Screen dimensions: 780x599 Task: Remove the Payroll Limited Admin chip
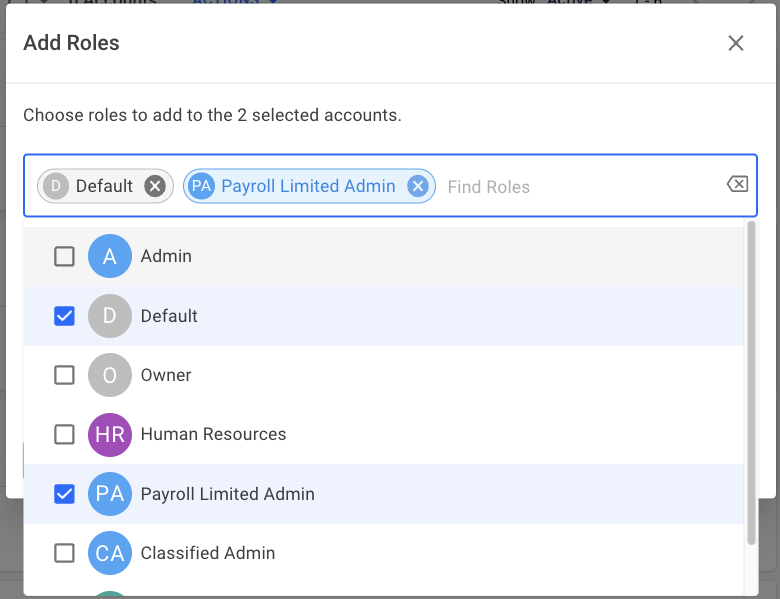tap(418, 186)
